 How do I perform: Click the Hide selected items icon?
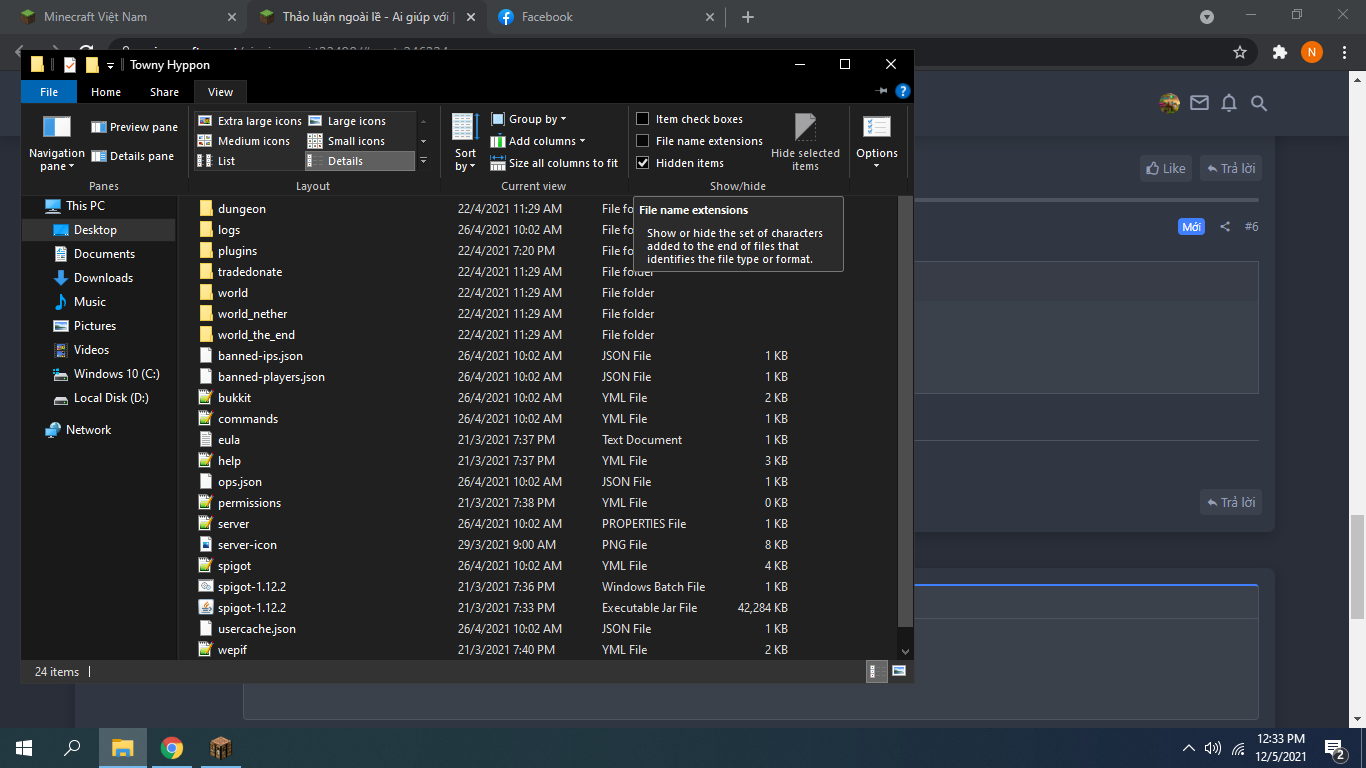[805, 128]
